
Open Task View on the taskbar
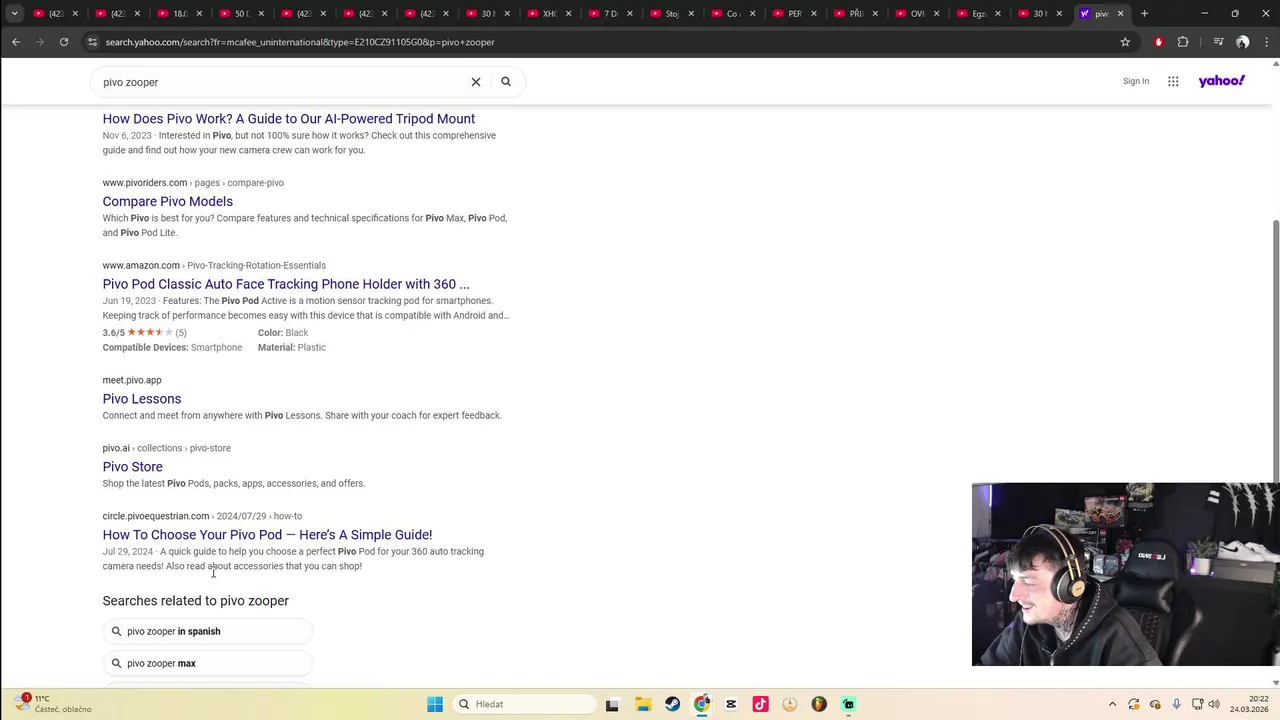pos(612,704)
